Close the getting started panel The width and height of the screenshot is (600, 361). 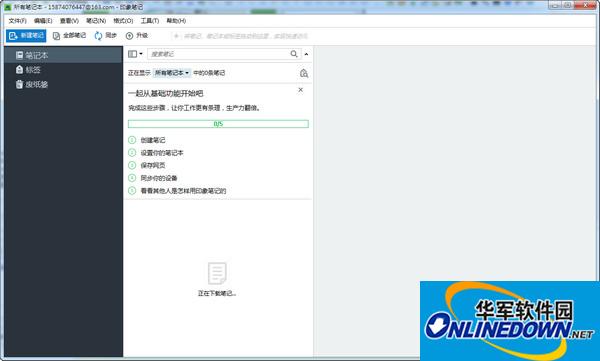301,90
